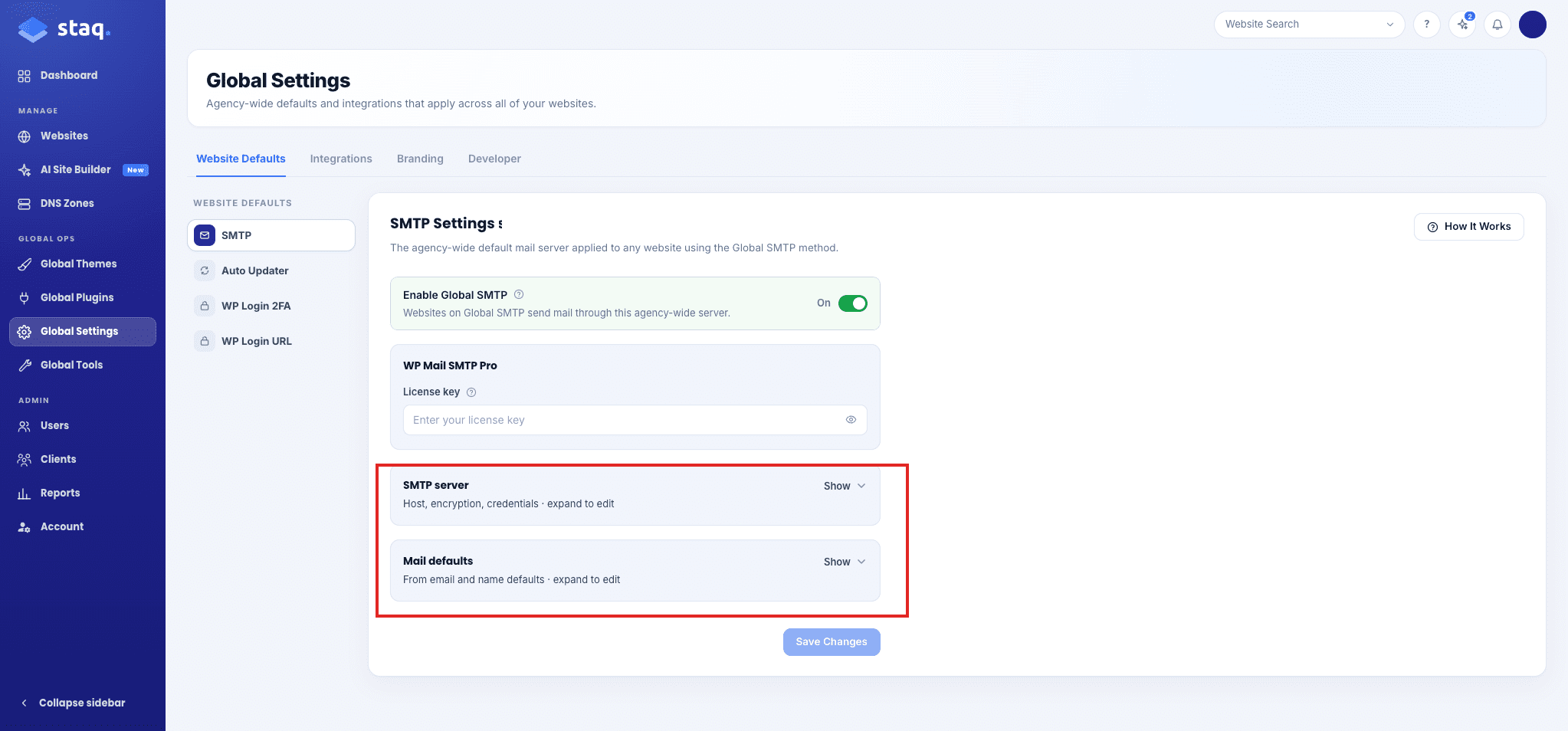1568x731 pixels.
Task: Expand the SMTP server section
Action: click(x=845, y=486)
